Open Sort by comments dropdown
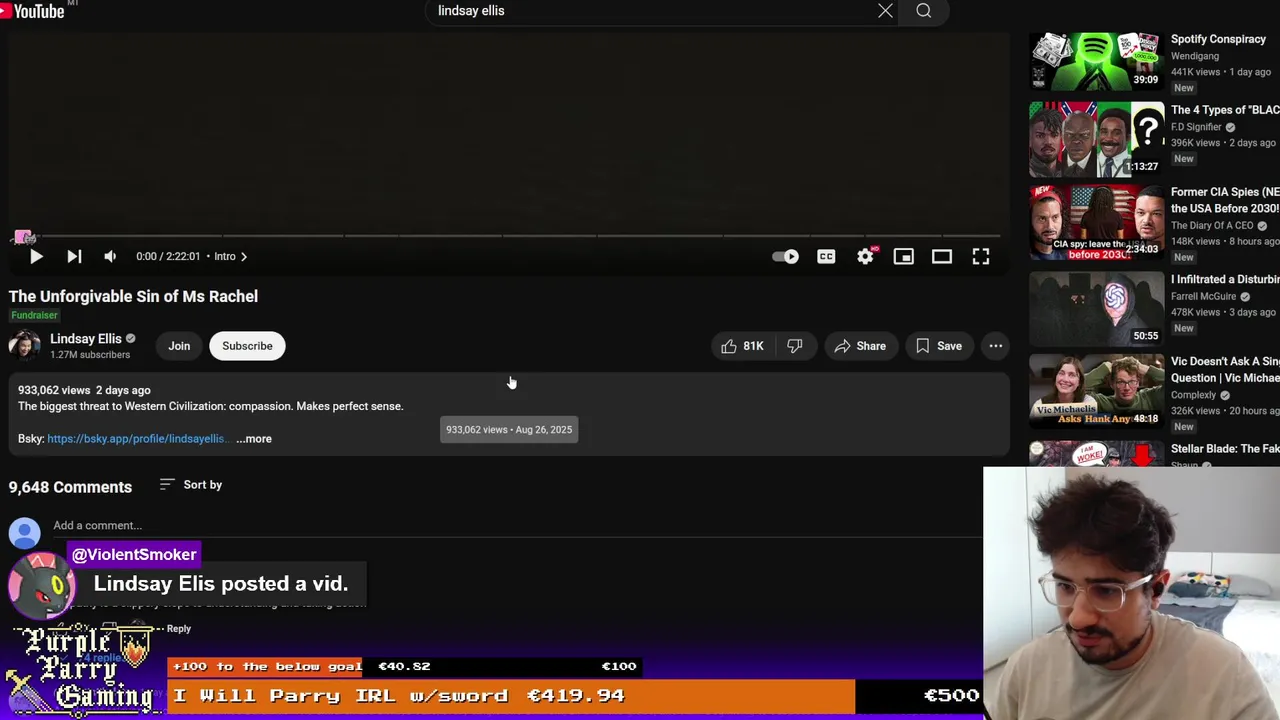 (191, 485)
